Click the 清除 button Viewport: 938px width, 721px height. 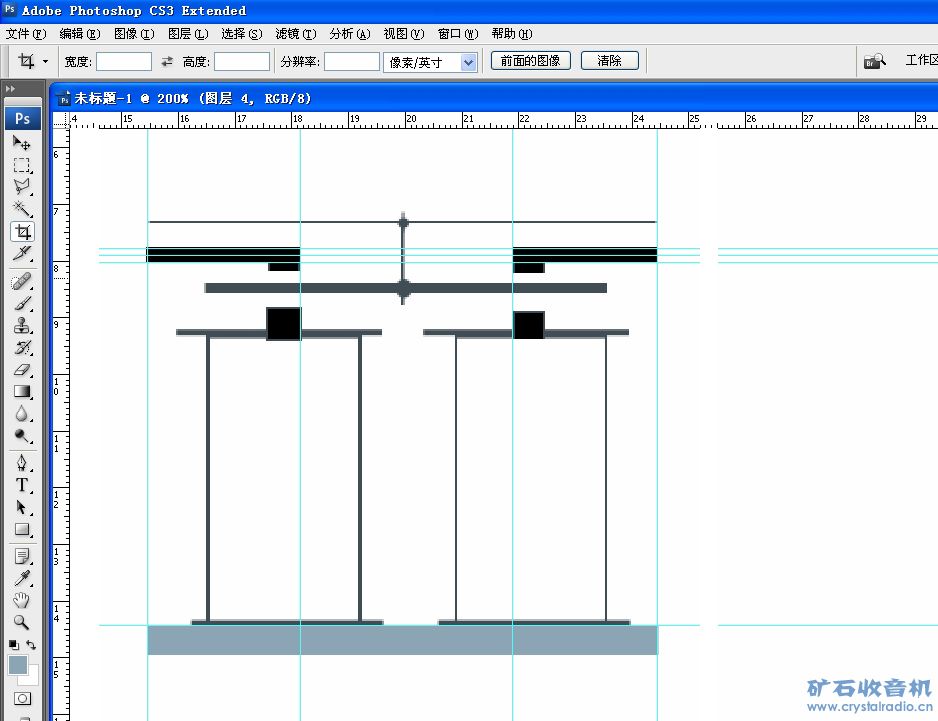point(610,61)
